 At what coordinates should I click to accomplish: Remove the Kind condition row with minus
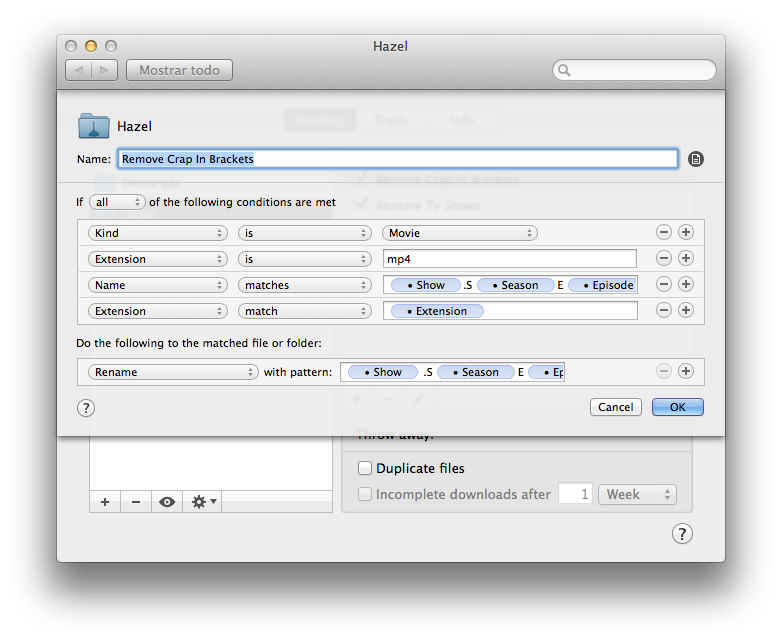click(663, 232)
